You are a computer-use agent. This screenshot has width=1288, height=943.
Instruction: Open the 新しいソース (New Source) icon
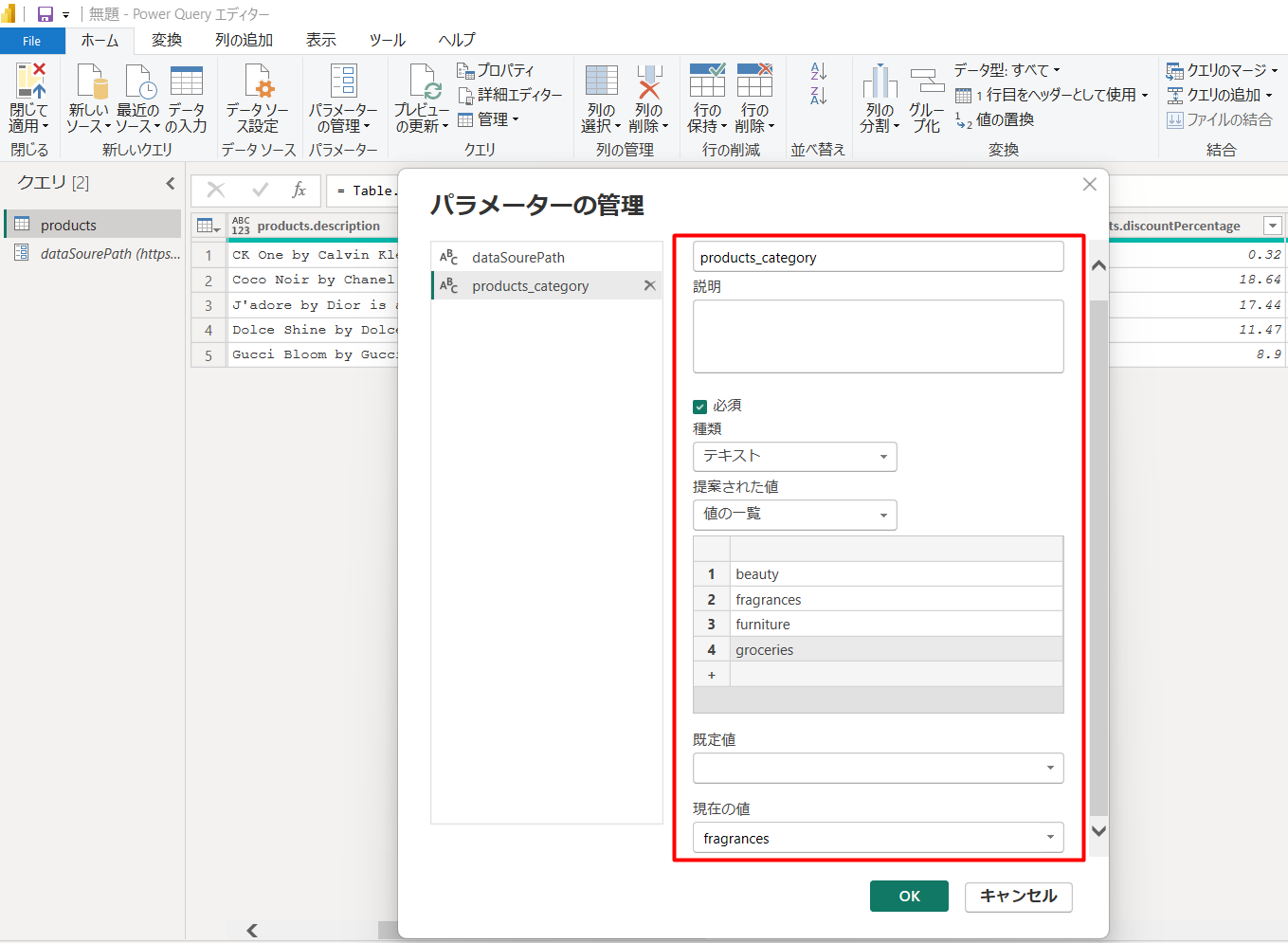(89, 83)
